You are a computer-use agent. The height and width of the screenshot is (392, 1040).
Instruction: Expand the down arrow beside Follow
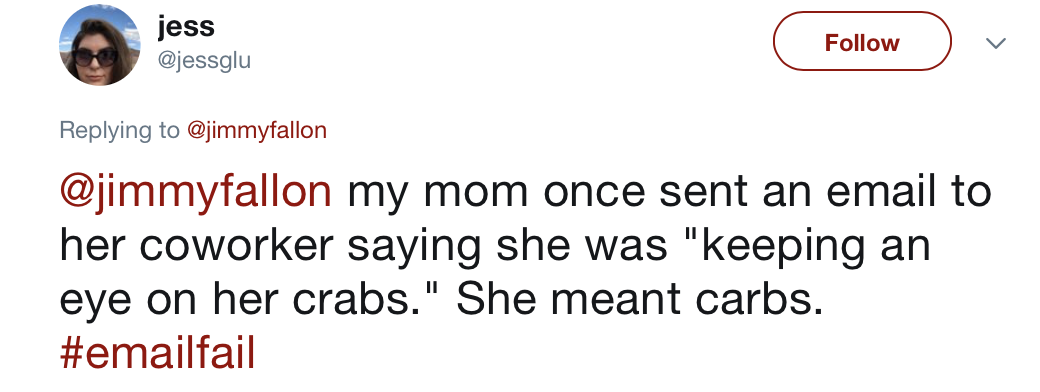click(996, 43)
